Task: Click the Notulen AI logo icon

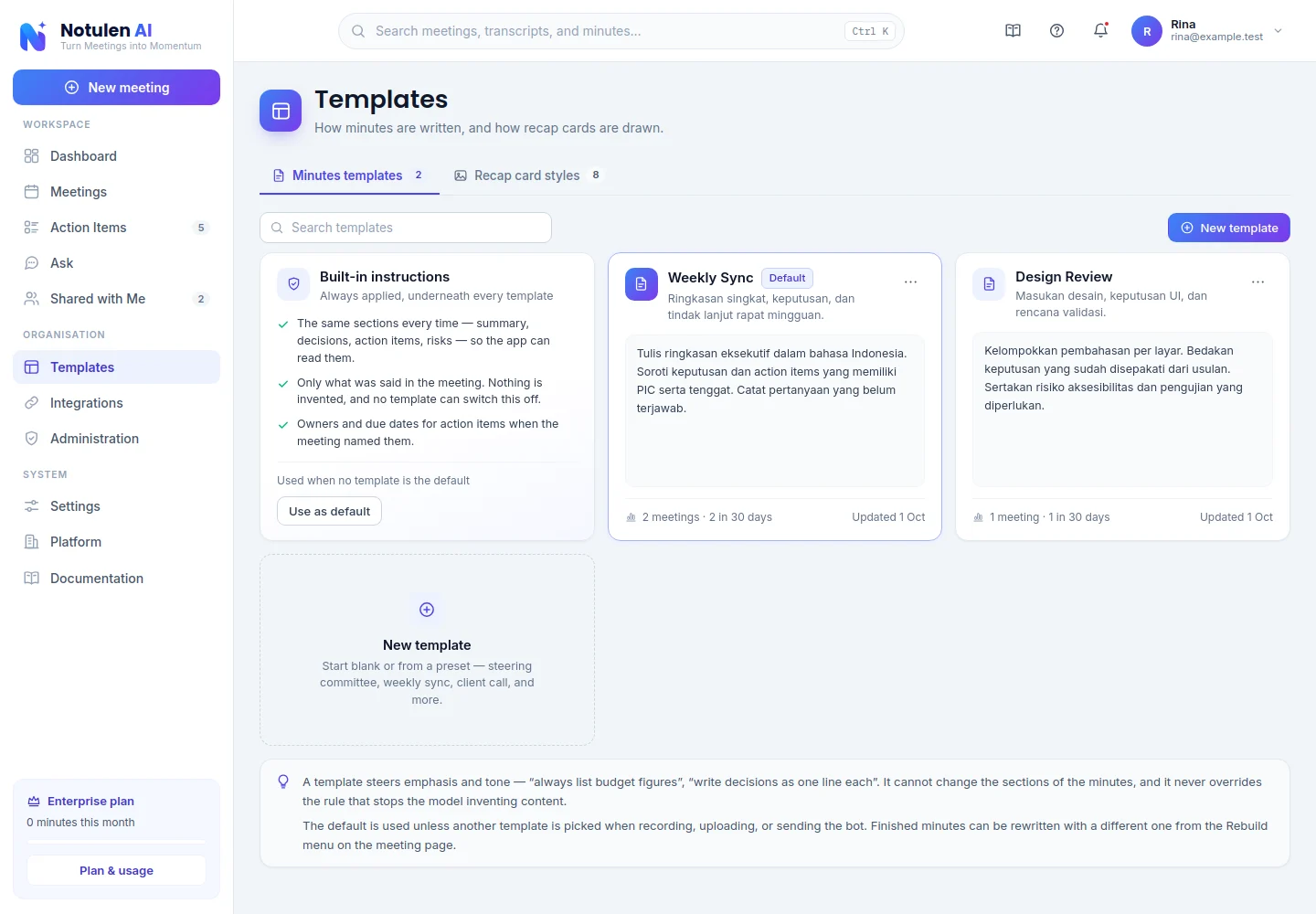Action: (x=33, y=37)
